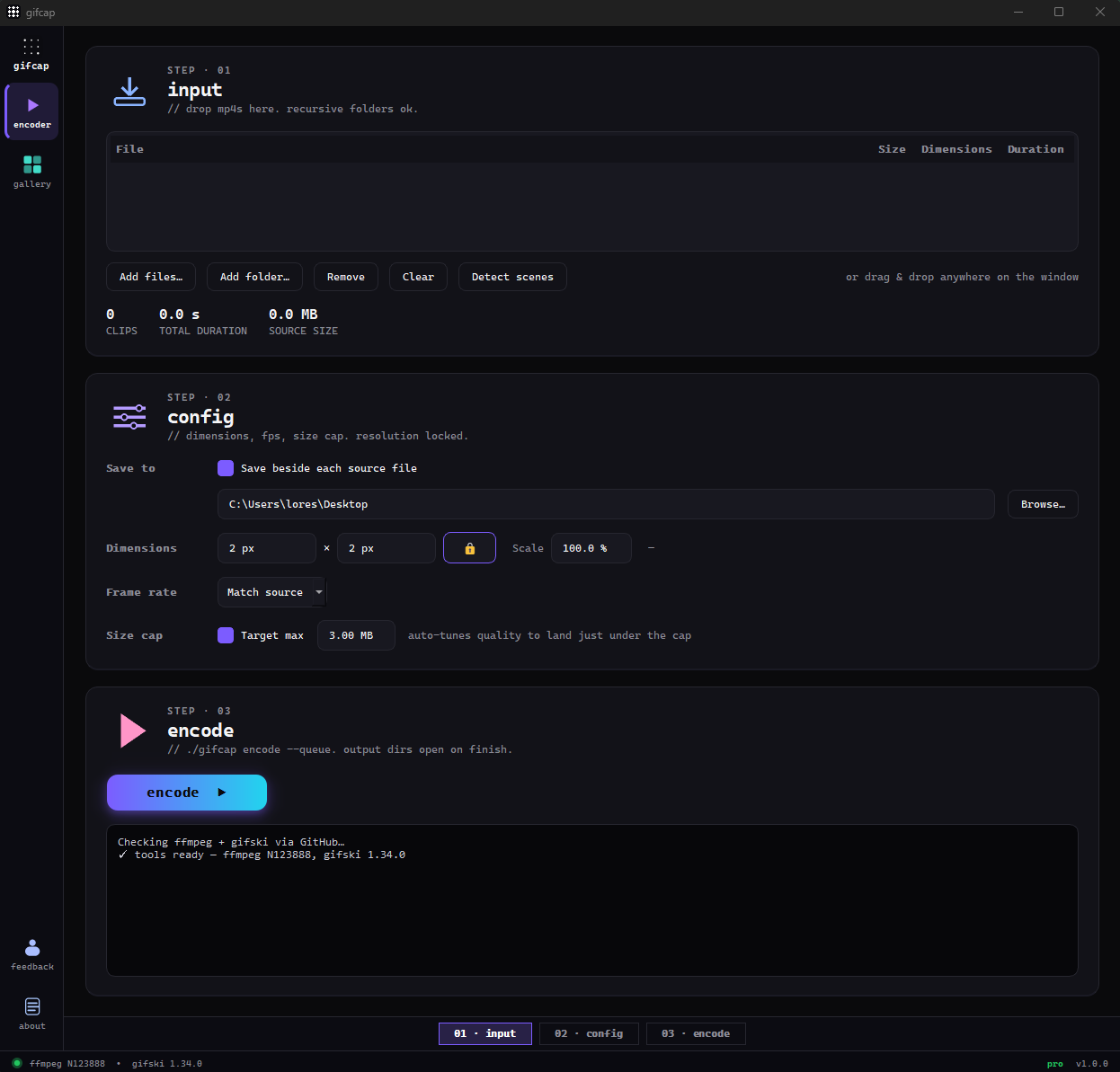Image resolution: width=1120 pixels, height=1072 pixels.
Task: Click the 3.00 MB size cap field
Action: click(356, 635)
